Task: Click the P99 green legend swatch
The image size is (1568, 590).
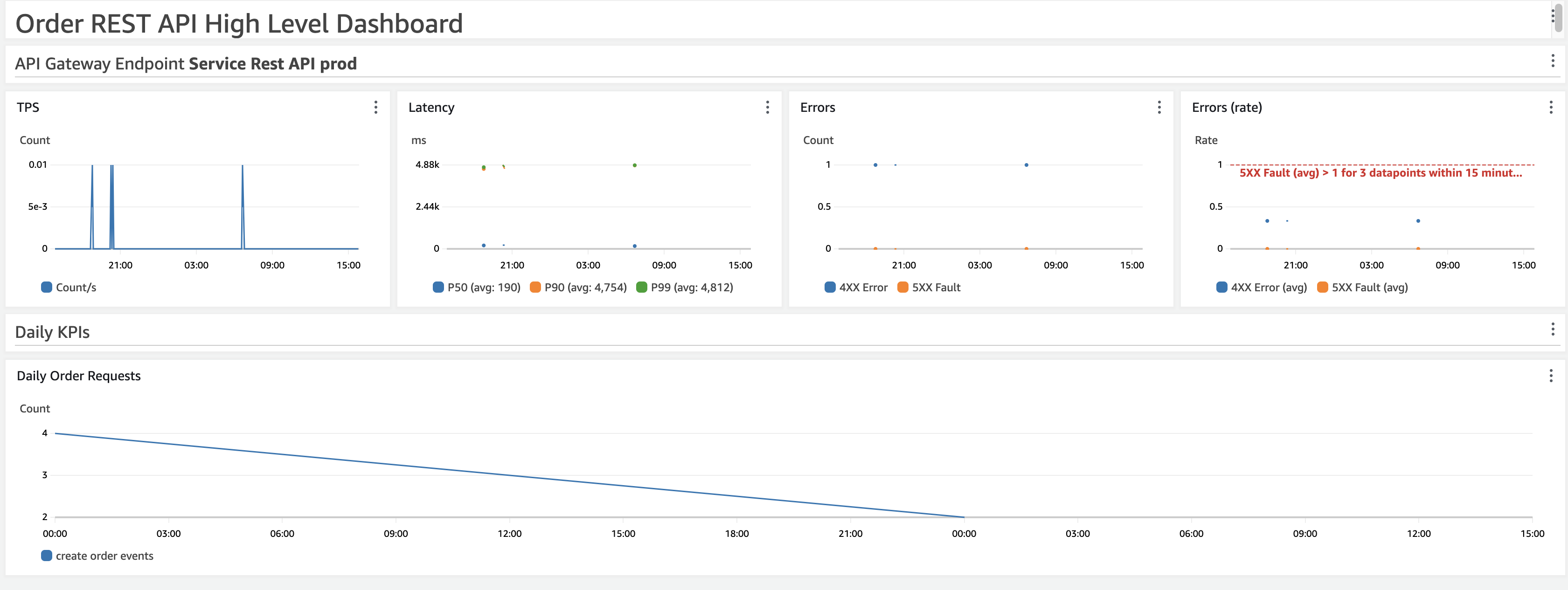Action: coord(641,287)
